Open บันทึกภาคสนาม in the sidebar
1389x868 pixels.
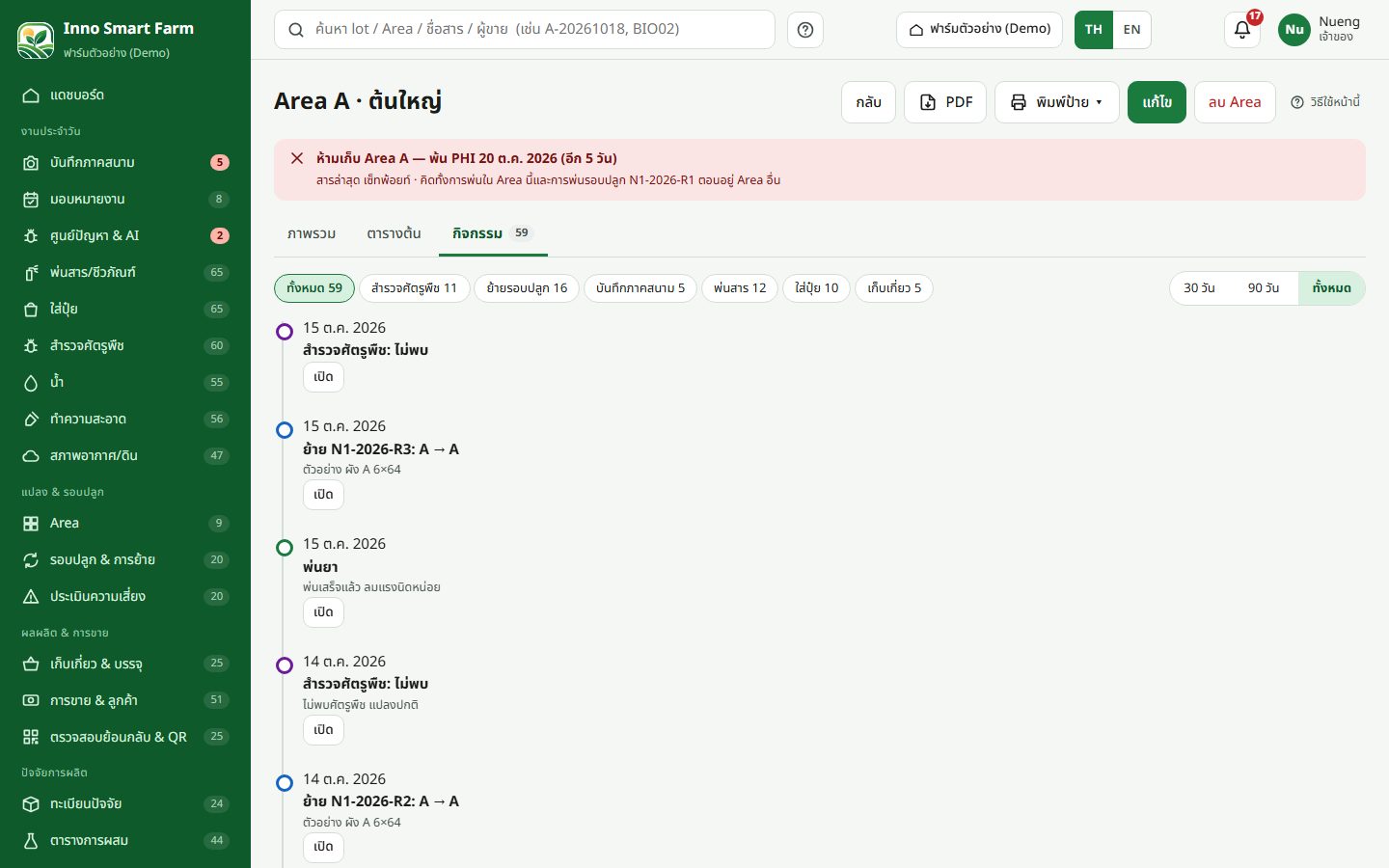125,163
